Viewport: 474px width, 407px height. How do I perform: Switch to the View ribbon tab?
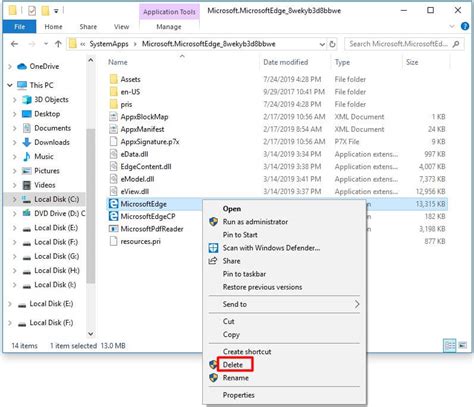121,27
